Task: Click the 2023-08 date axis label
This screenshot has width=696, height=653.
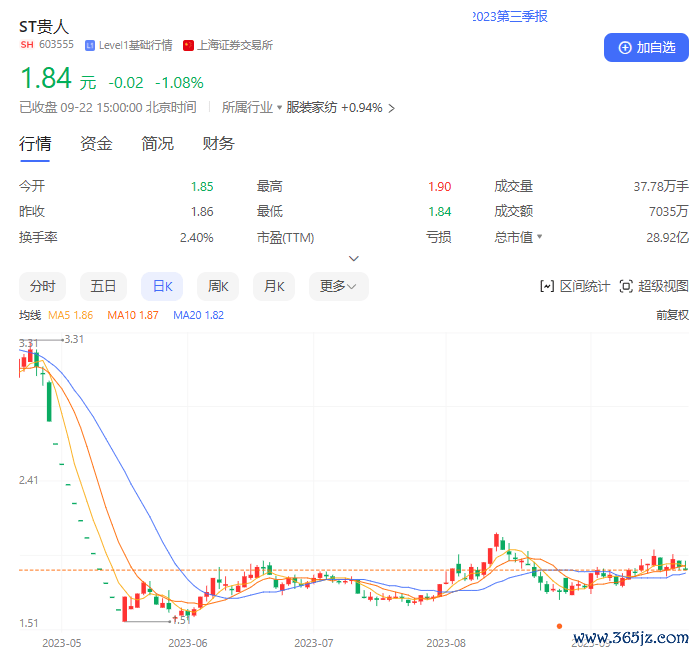Action: tap(446, 643)
